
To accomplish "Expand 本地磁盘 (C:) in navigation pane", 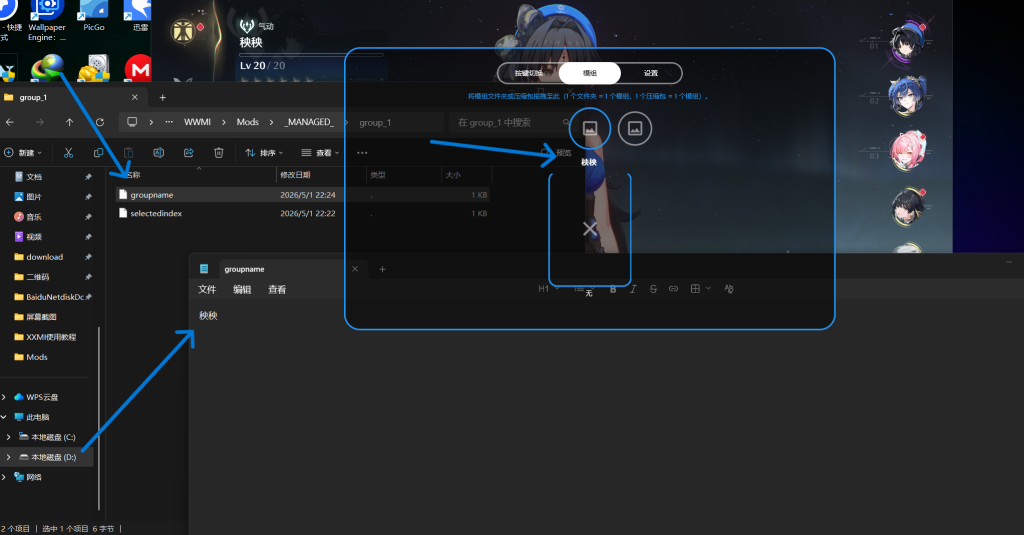I will (x=8, y=437).
